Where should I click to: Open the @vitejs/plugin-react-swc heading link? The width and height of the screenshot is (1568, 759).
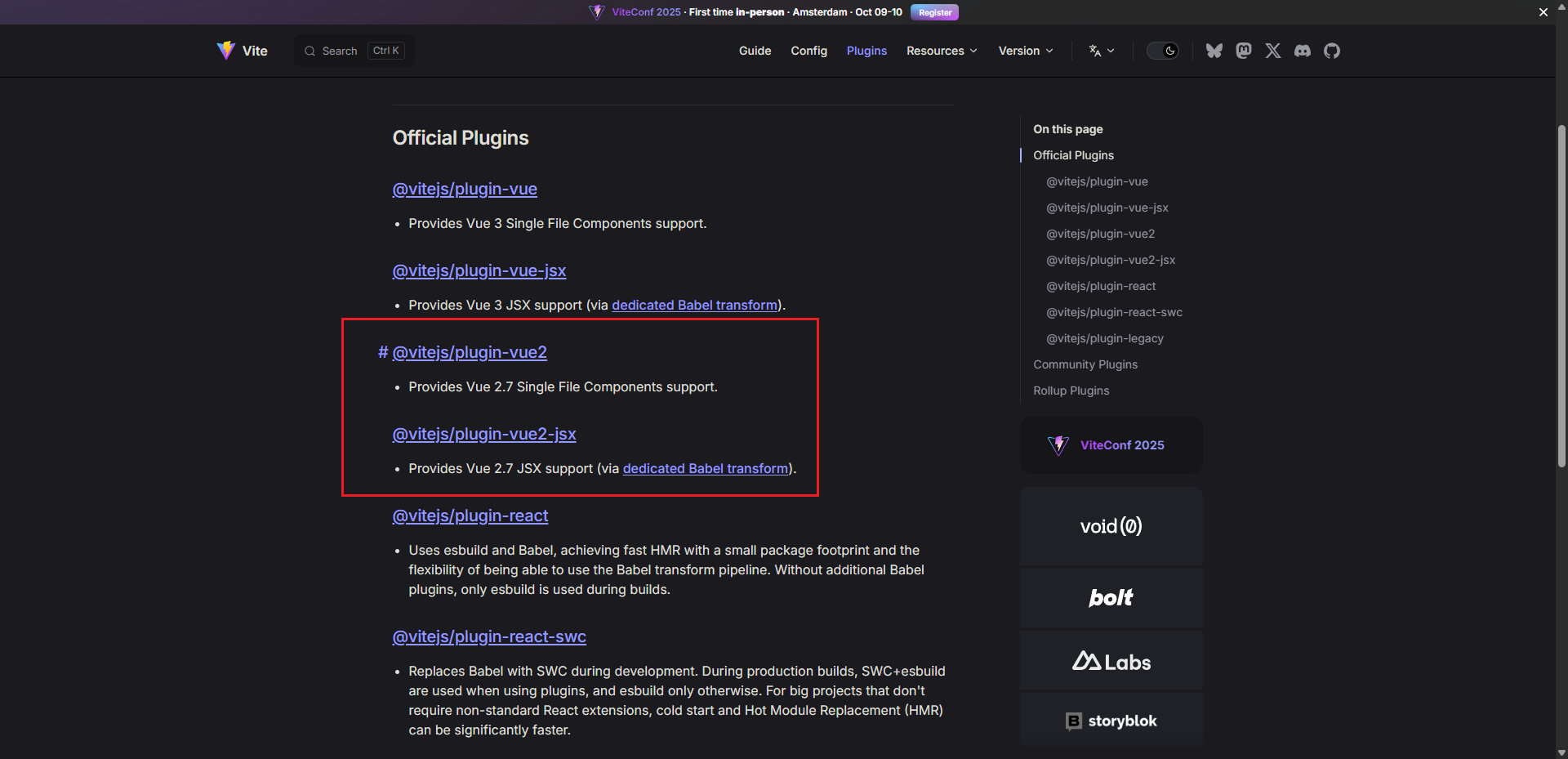click(x=489, y=636)
